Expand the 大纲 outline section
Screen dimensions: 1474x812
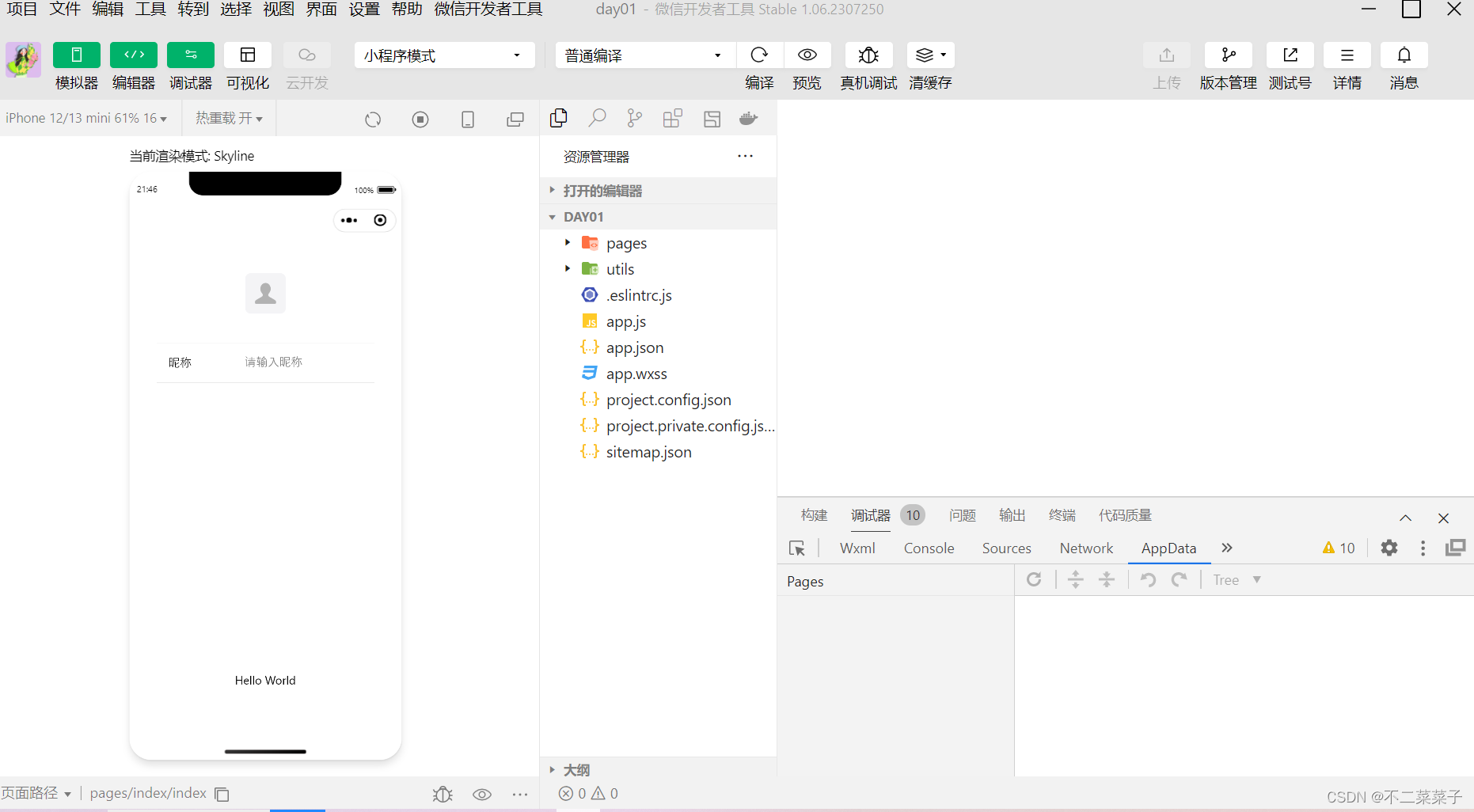tap(658, 769)
